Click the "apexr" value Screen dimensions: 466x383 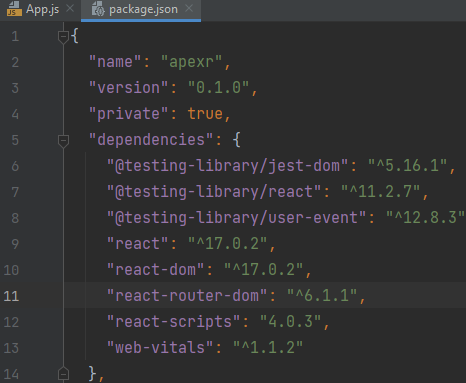tap(191, 62)
